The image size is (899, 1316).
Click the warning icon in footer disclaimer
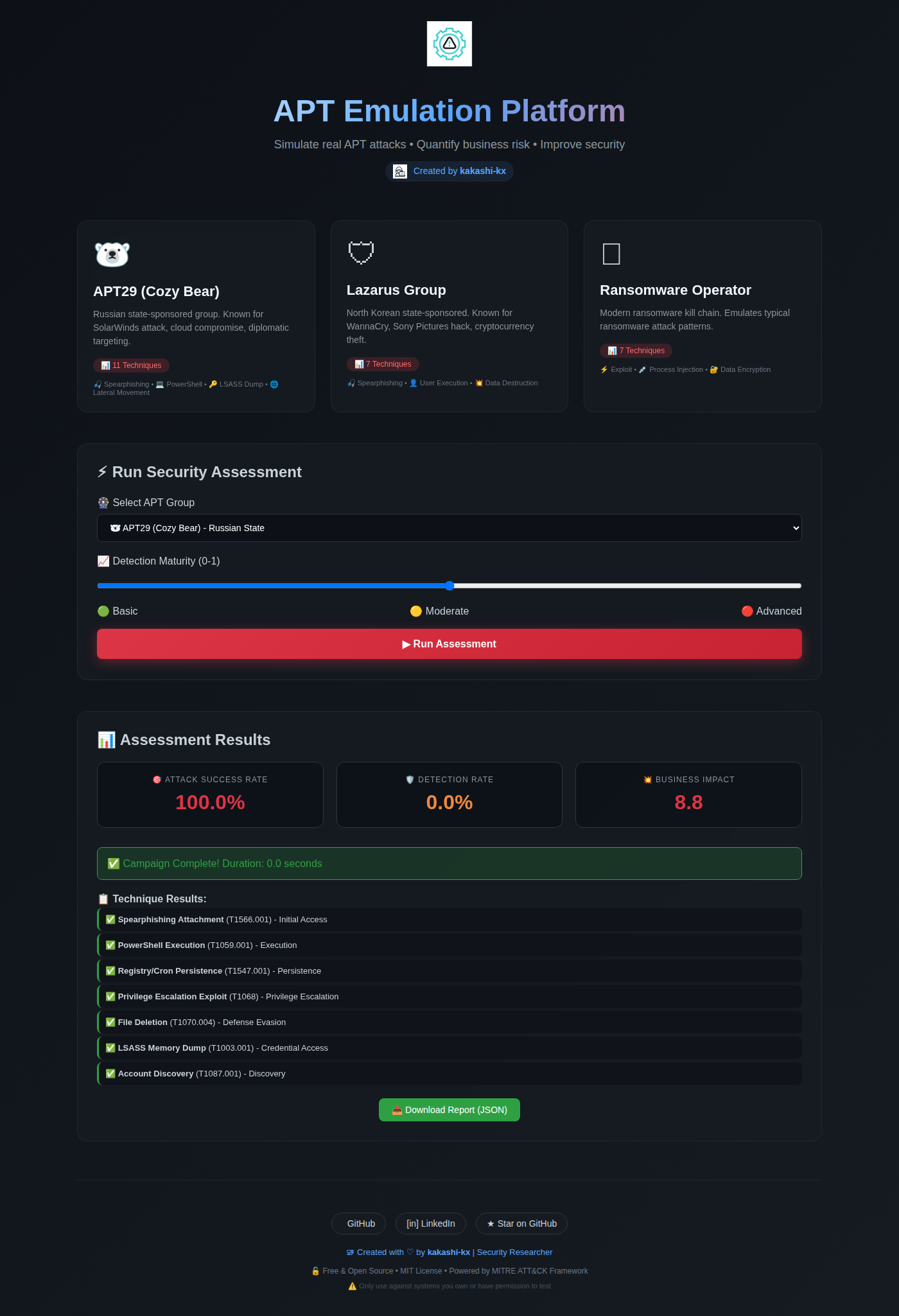click(x=352, y=1286)
